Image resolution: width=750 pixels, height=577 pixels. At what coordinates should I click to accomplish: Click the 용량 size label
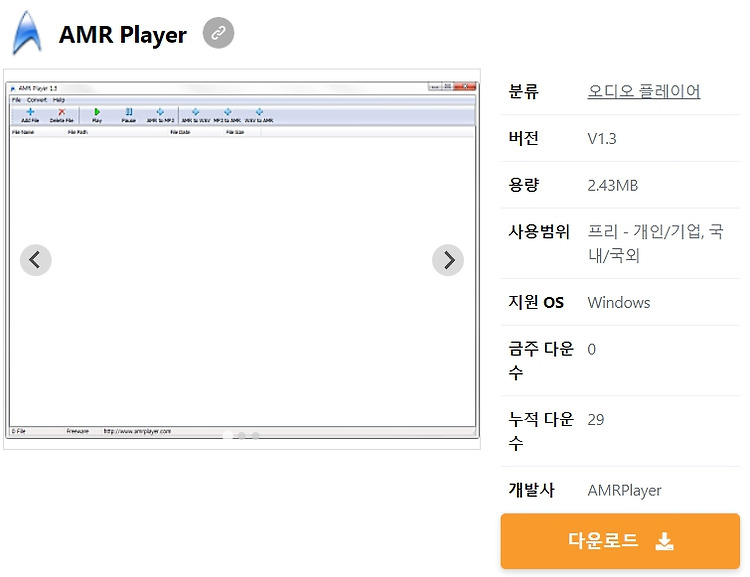[x=523, y=185]
